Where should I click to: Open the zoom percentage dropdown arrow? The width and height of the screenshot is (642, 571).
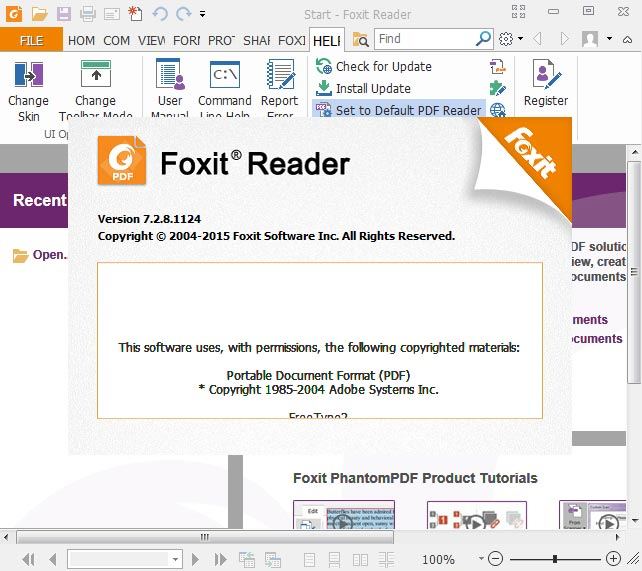click(481, 558)
